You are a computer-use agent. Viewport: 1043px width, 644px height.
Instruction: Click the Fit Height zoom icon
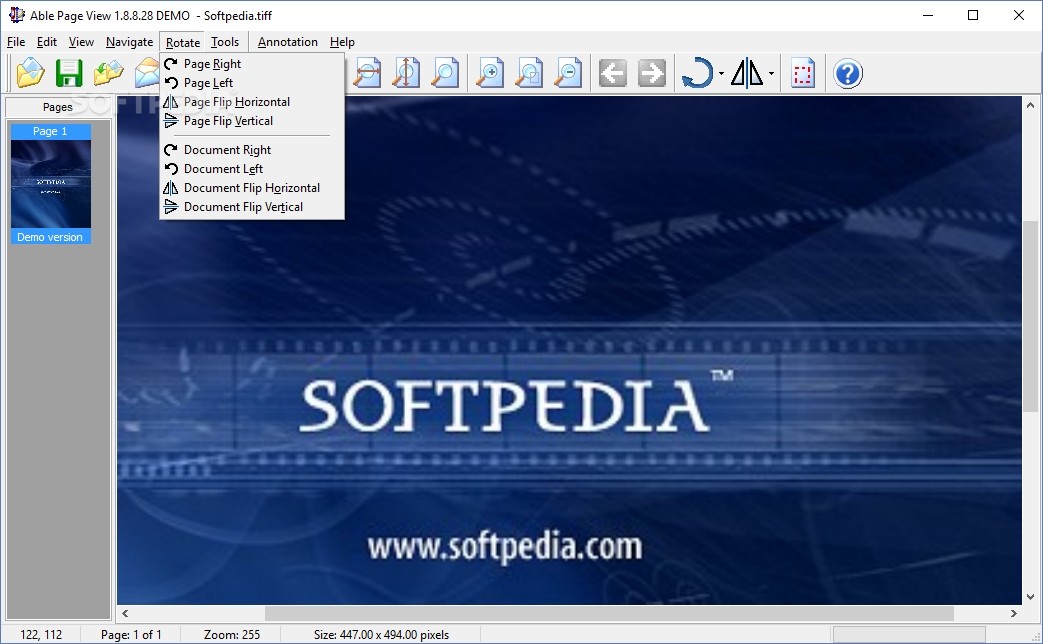(x=406, y=73)
